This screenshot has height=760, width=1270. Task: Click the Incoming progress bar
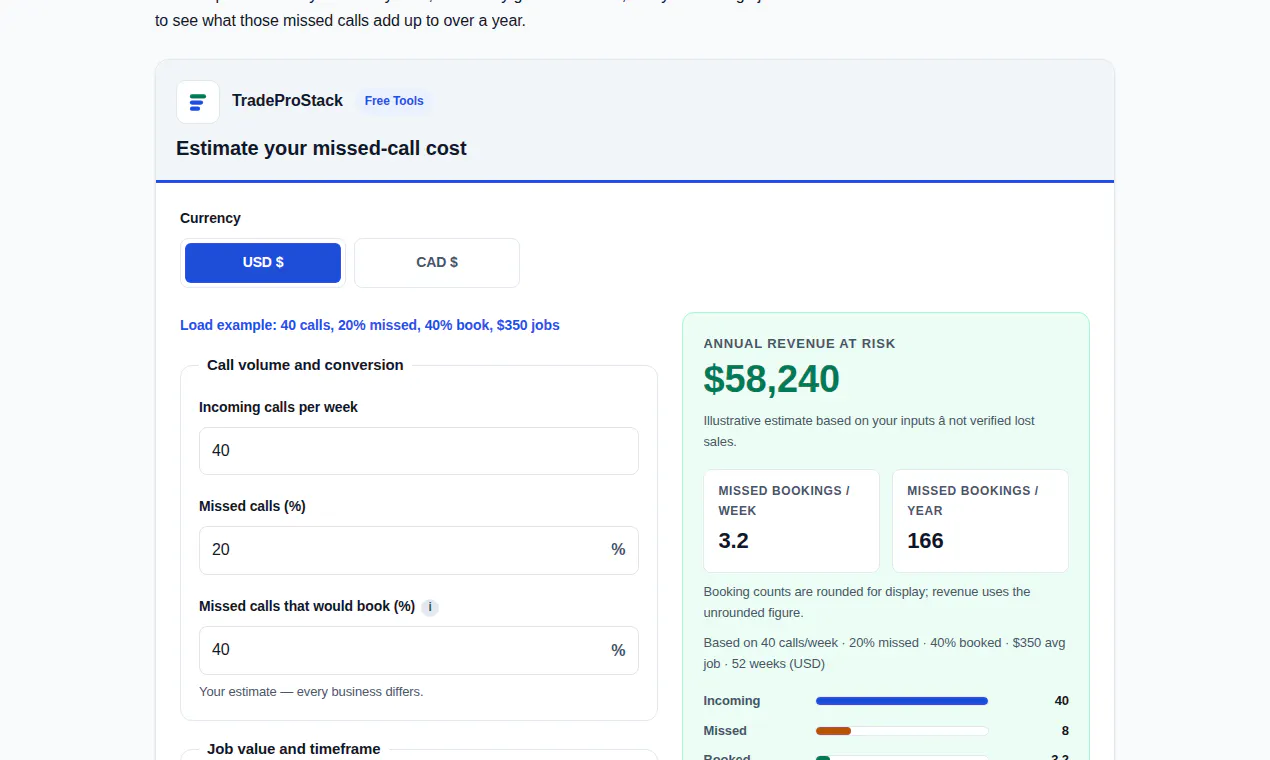[x=902, y=701]
